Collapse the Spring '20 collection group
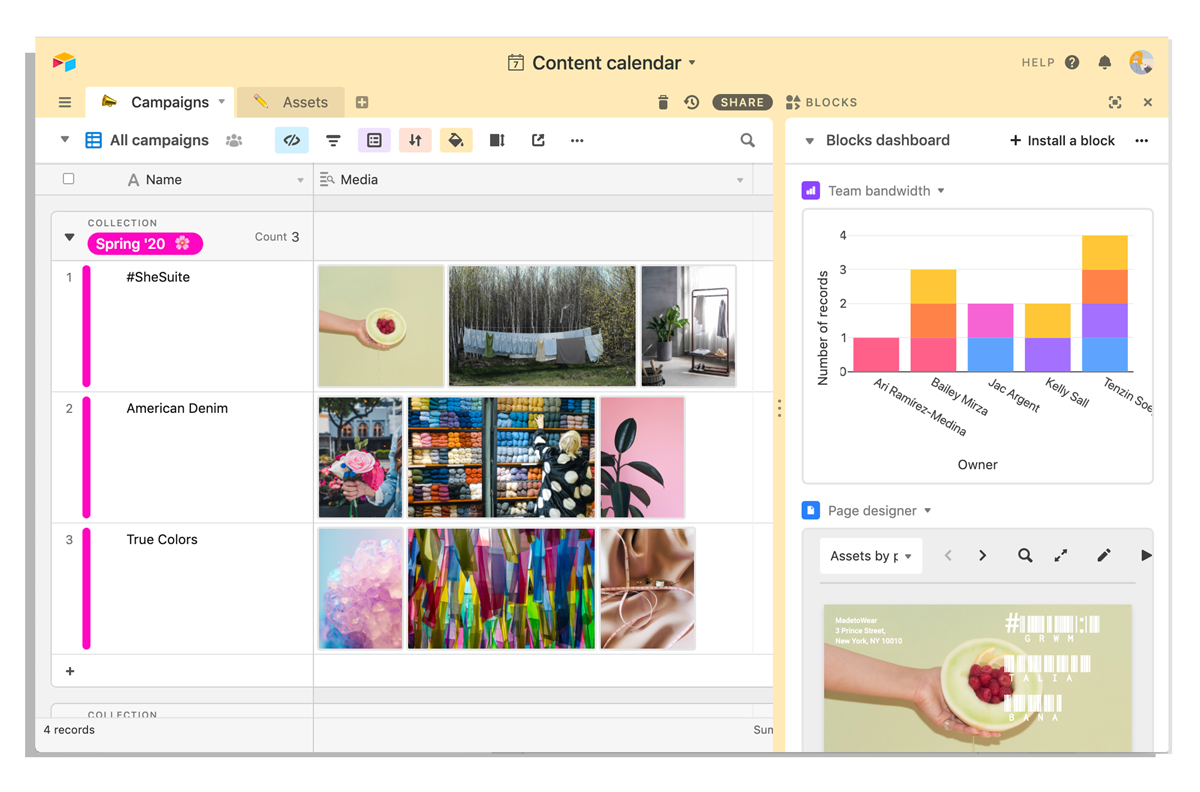 (69, 238)
